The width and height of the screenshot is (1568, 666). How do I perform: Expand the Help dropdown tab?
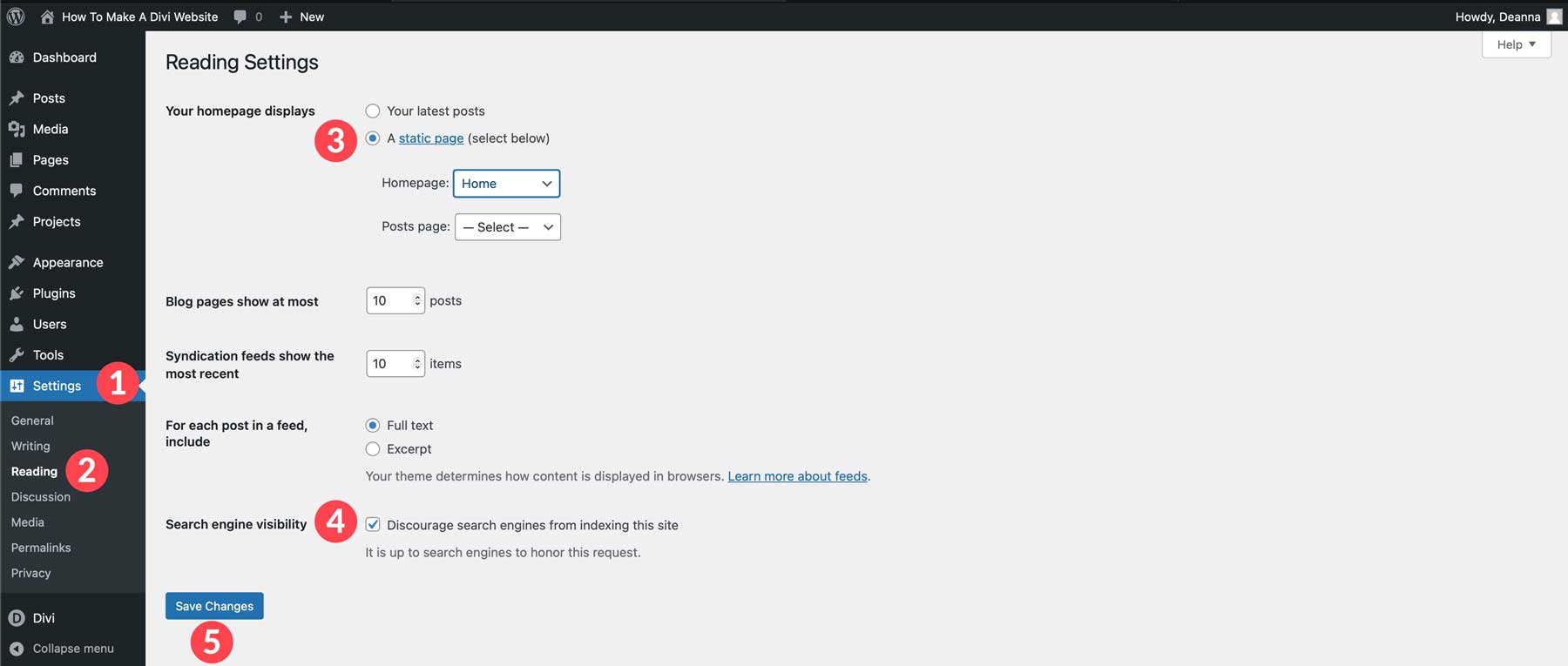pos(1517,44)
